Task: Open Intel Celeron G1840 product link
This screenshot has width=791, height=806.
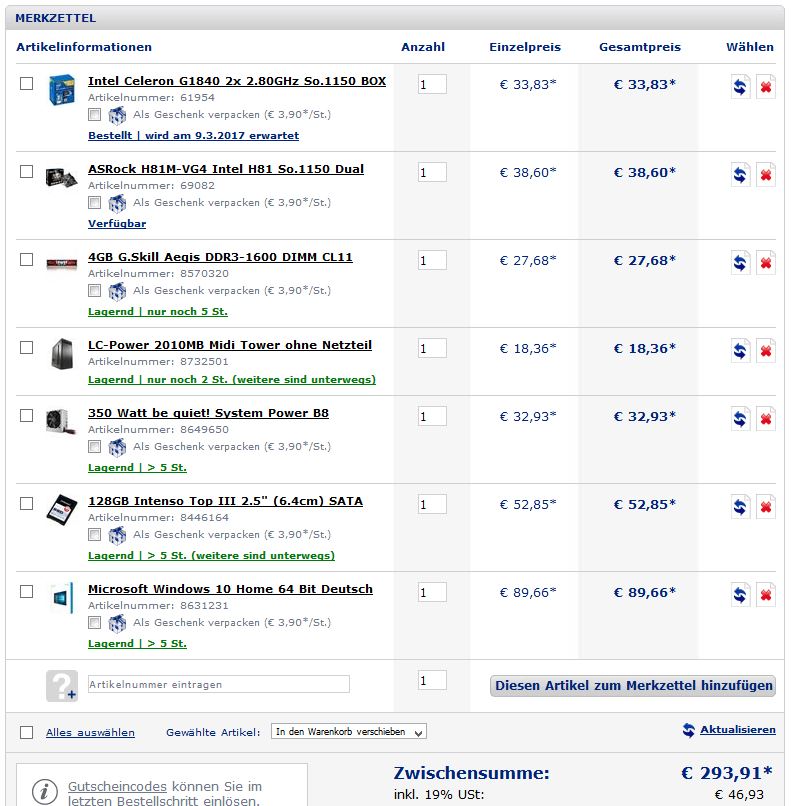Action: (237, 81)
